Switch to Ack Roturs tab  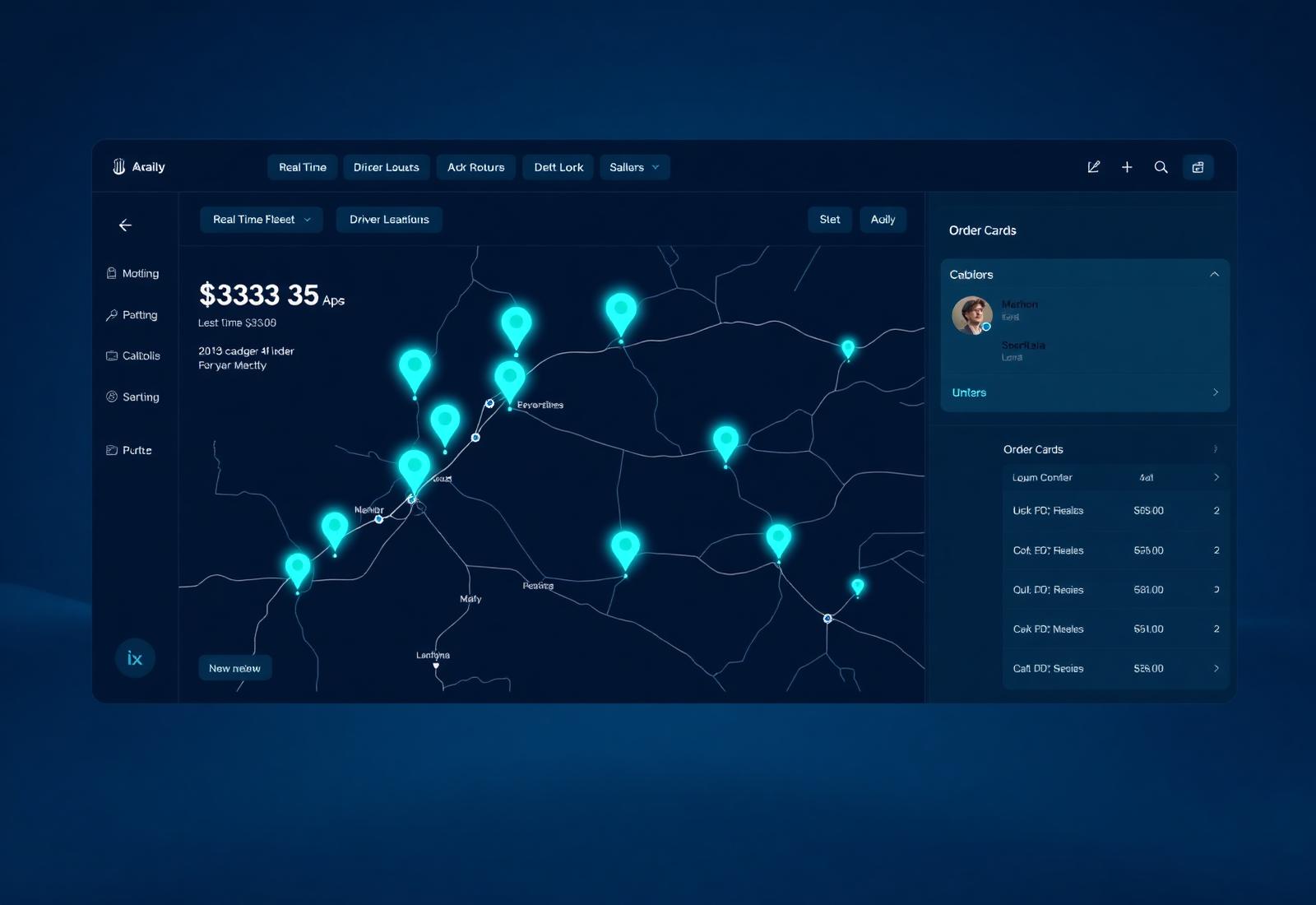(476, 167)
